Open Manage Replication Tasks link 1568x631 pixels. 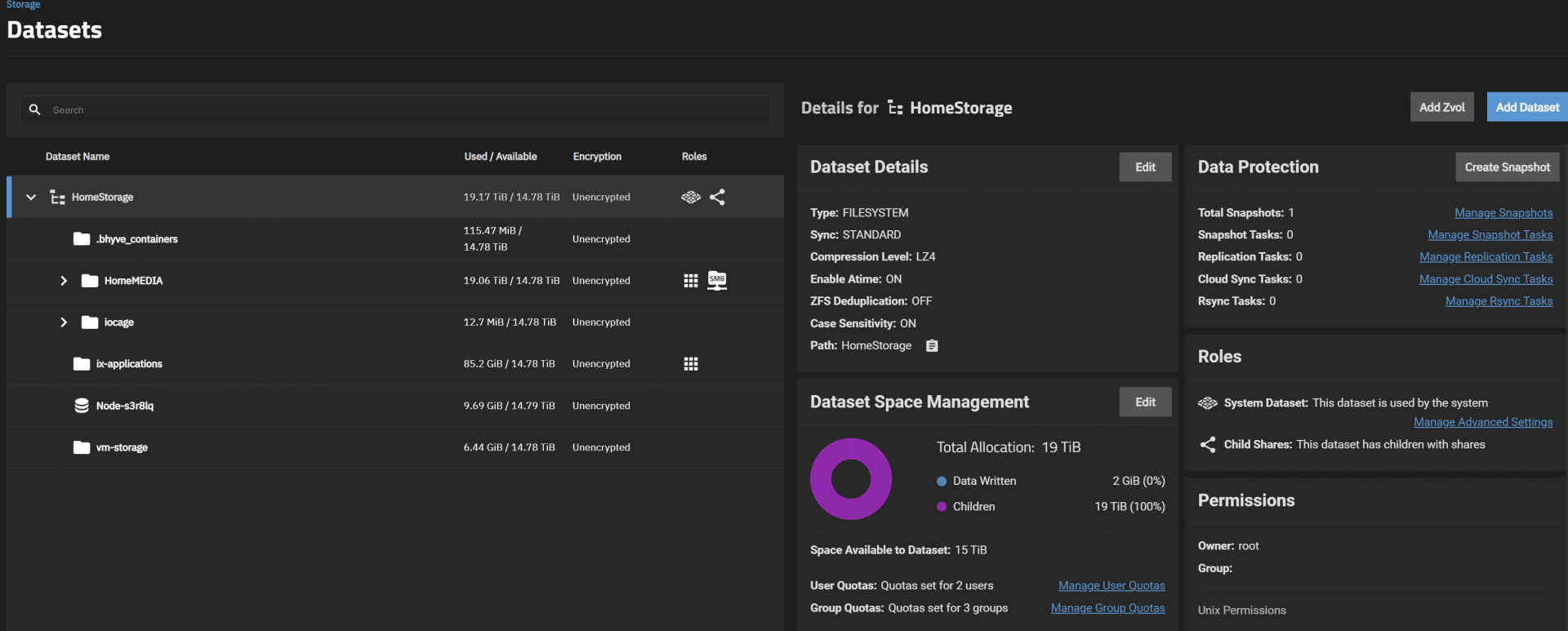[x=1486, y=257]
